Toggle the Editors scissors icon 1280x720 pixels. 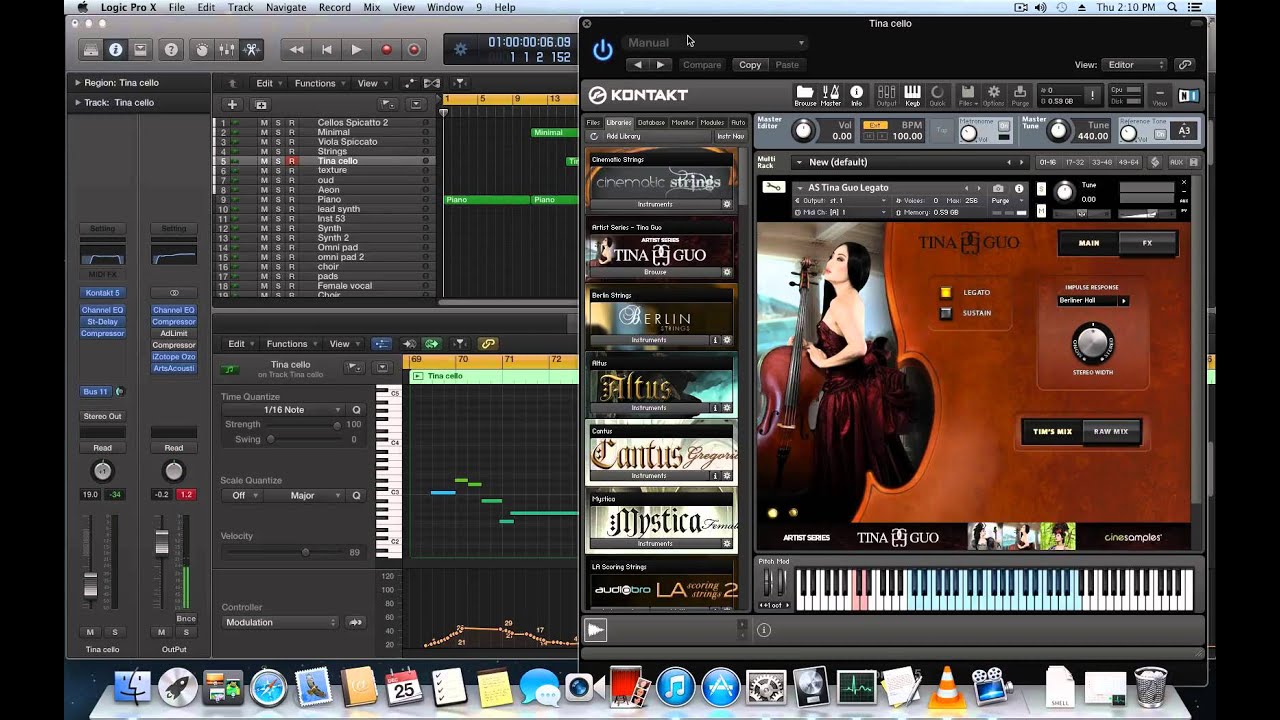(251, 49)
